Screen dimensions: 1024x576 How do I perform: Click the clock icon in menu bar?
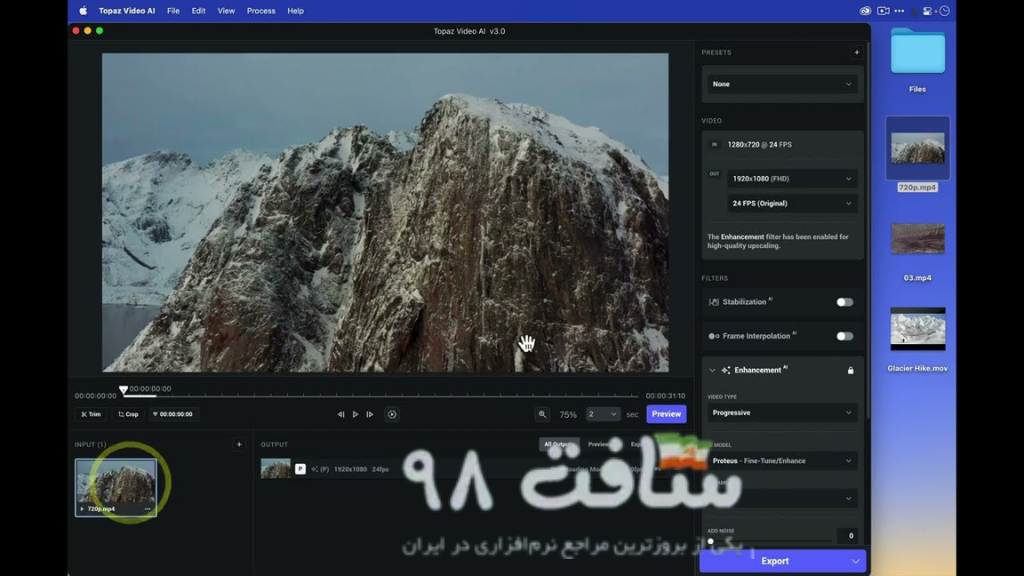[x=944, y=10]
